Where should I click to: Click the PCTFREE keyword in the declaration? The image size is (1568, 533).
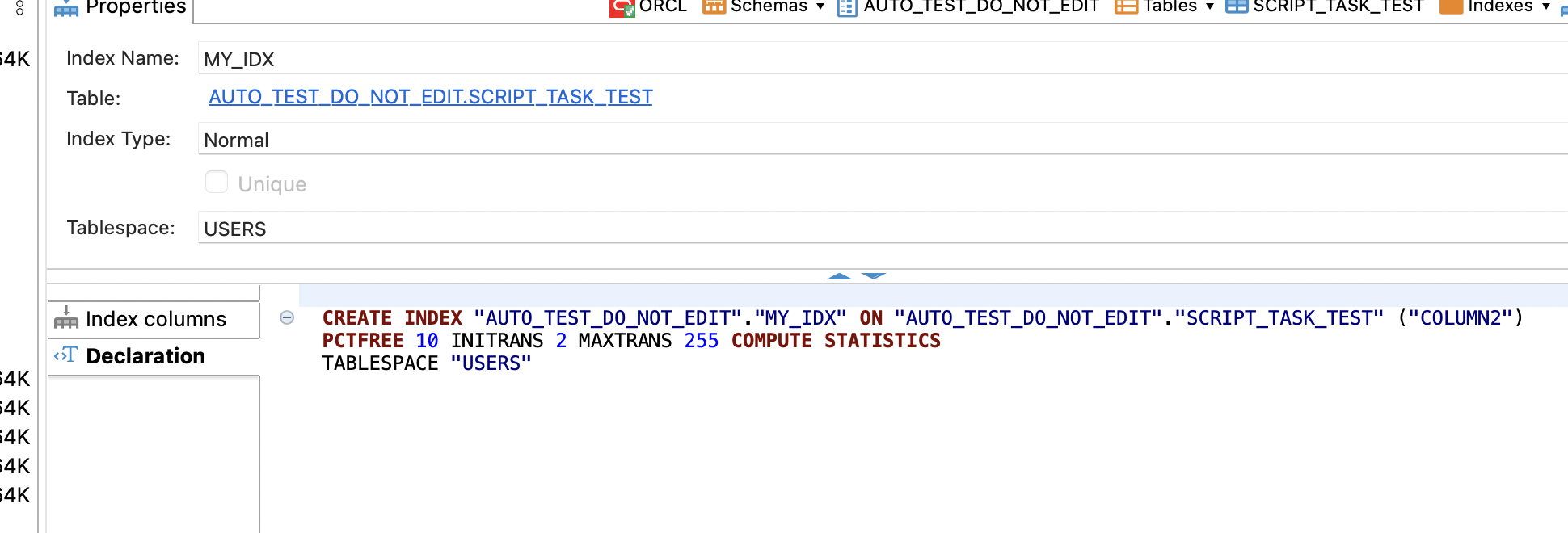pyautogui.click(x=363, y=341)
